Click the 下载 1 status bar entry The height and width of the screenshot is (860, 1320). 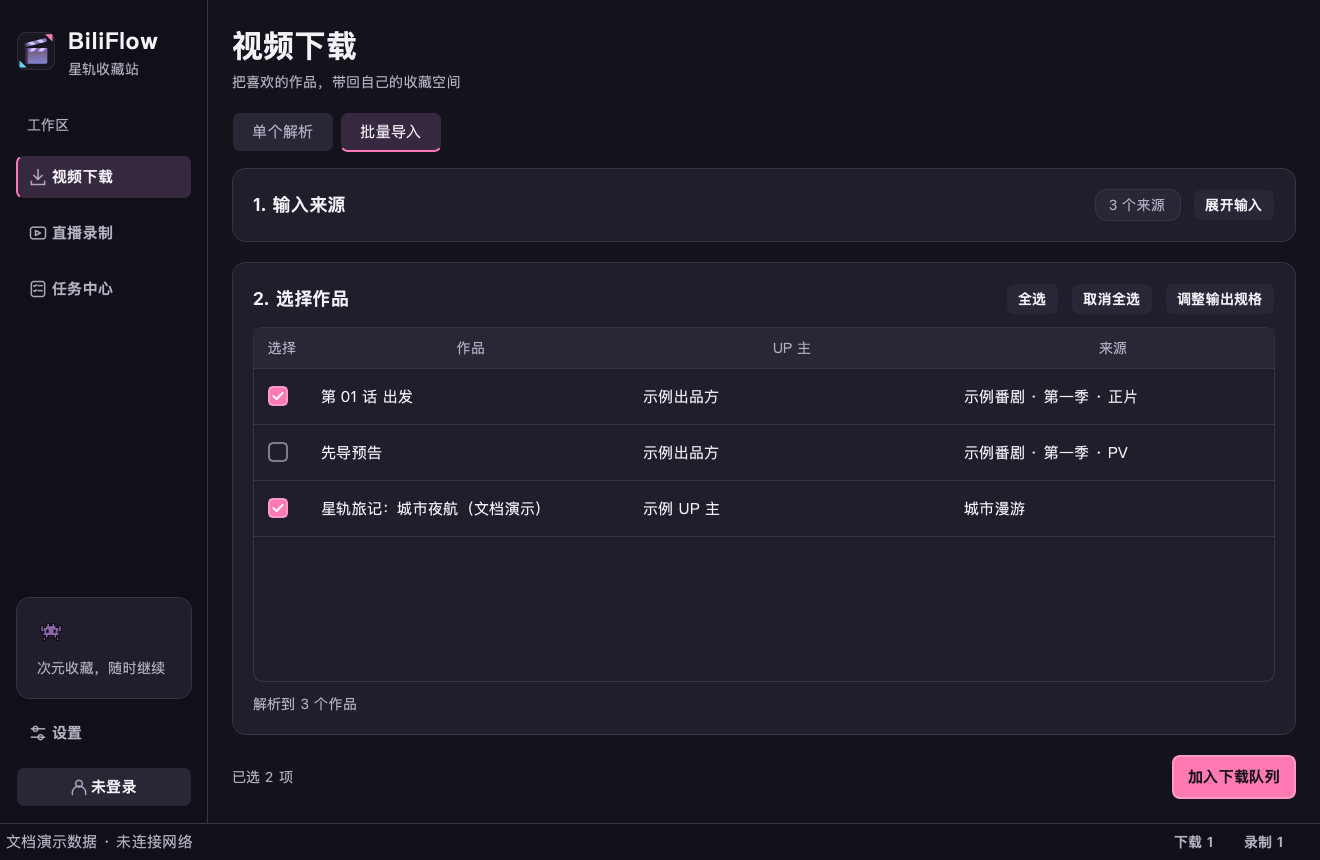point(1194,842)
